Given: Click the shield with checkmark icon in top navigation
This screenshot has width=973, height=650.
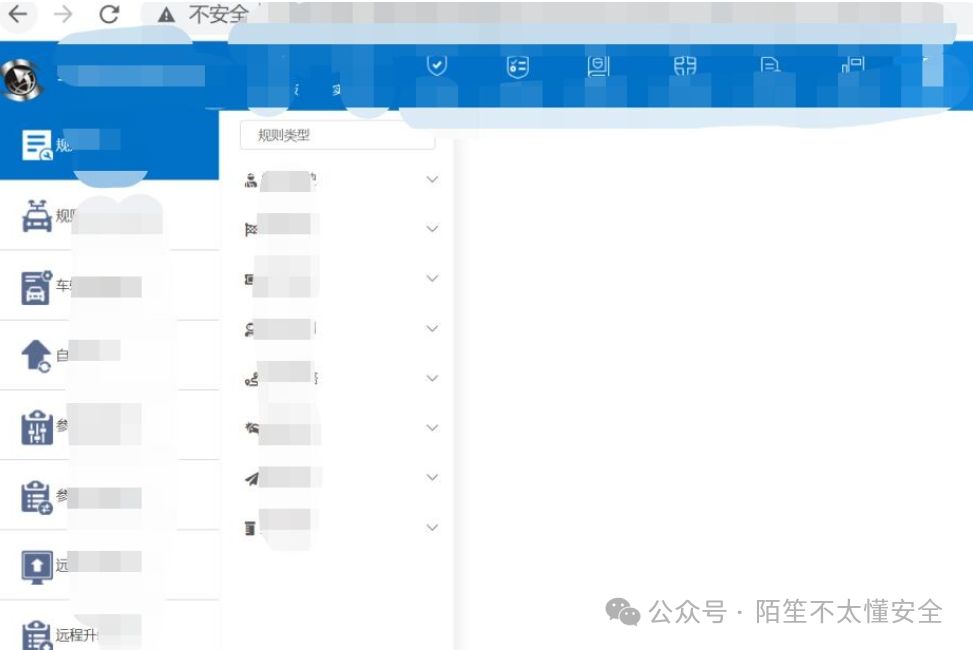Looking at the screenshot, I should coord(435,65).
